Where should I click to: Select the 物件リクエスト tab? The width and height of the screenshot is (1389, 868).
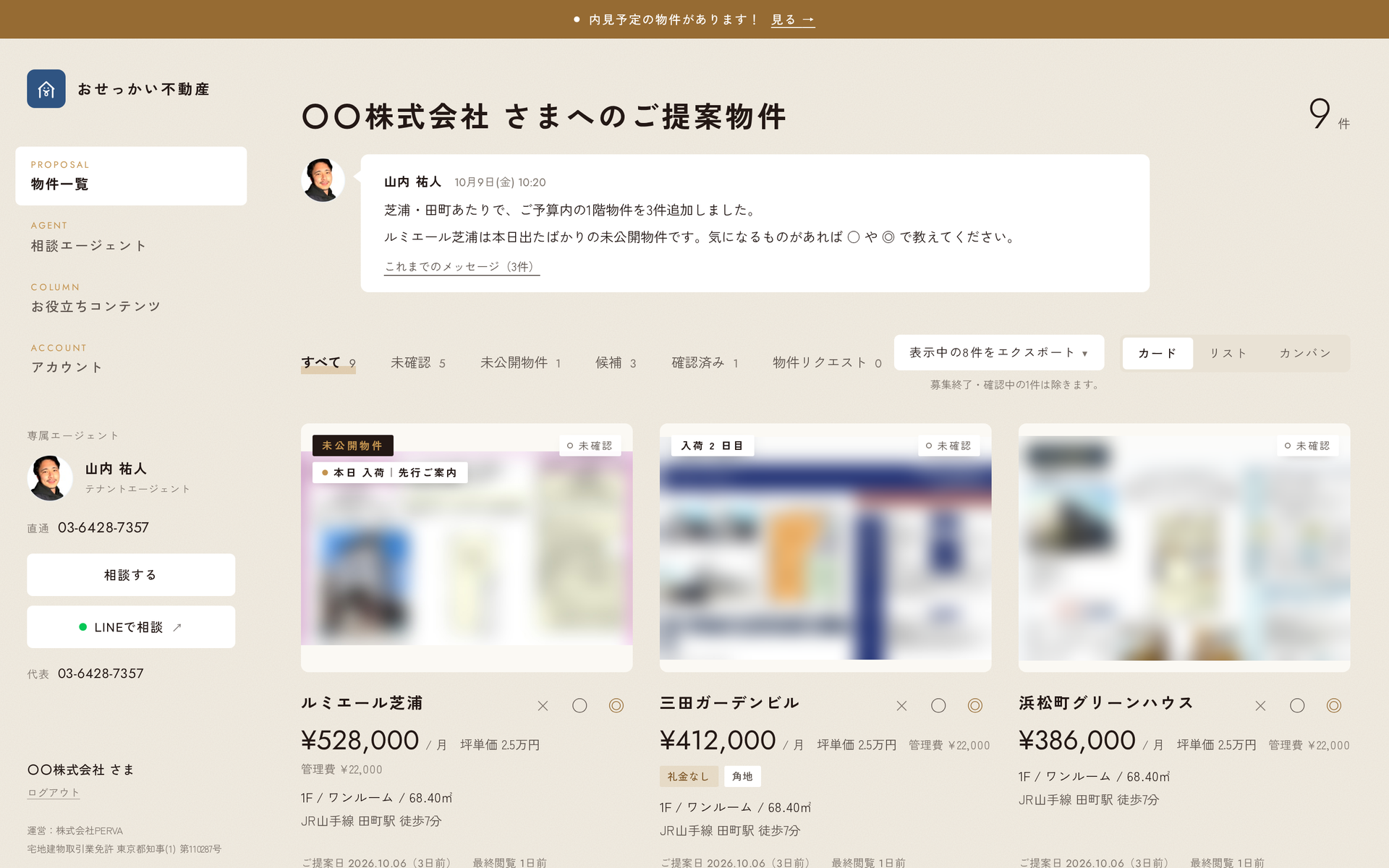click(x=827, y=363)
